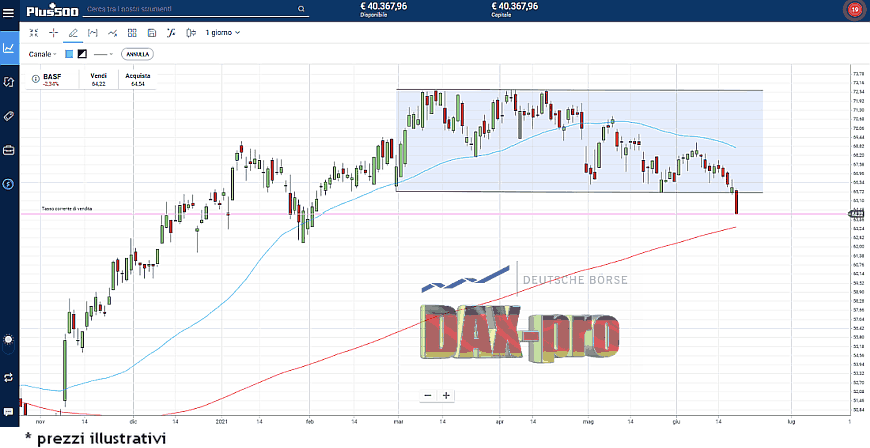Open the open-positions sidebar icon
The width and height of the screenshot is (870, 448).
(x=8, y=82)
